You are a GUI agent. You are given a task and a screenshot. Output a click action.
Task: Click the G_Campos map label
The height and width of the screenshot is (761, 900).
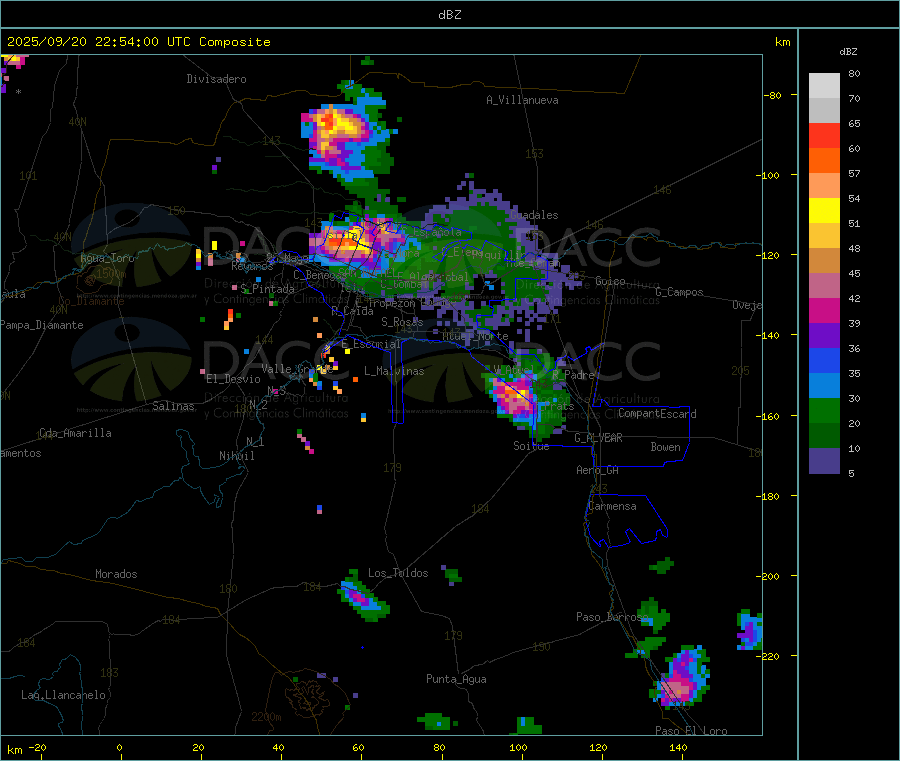click(x=680, y=292)
